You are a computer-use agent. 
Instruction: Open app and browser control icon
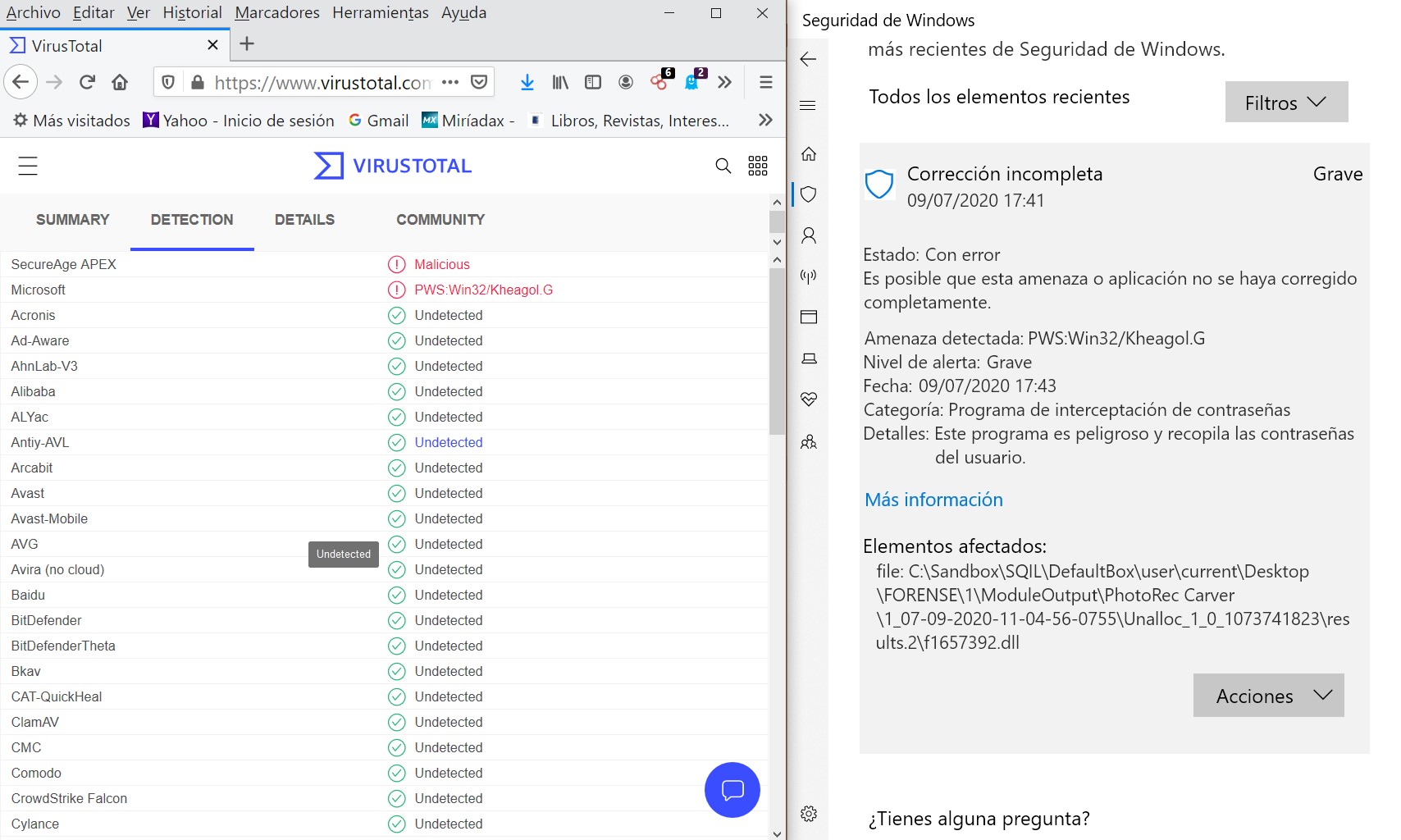coord(809,317)
